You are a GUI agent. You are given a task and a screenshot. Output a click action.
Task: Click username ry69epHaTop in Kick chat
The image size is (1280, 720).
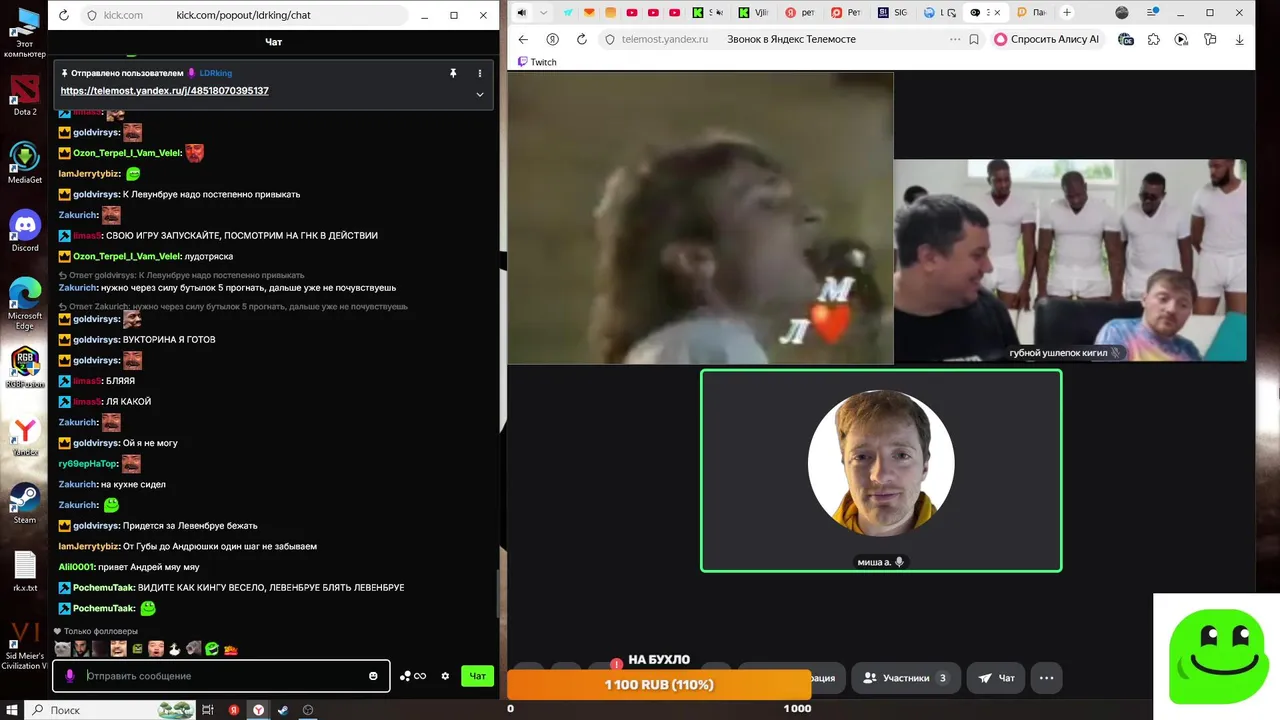88,464
